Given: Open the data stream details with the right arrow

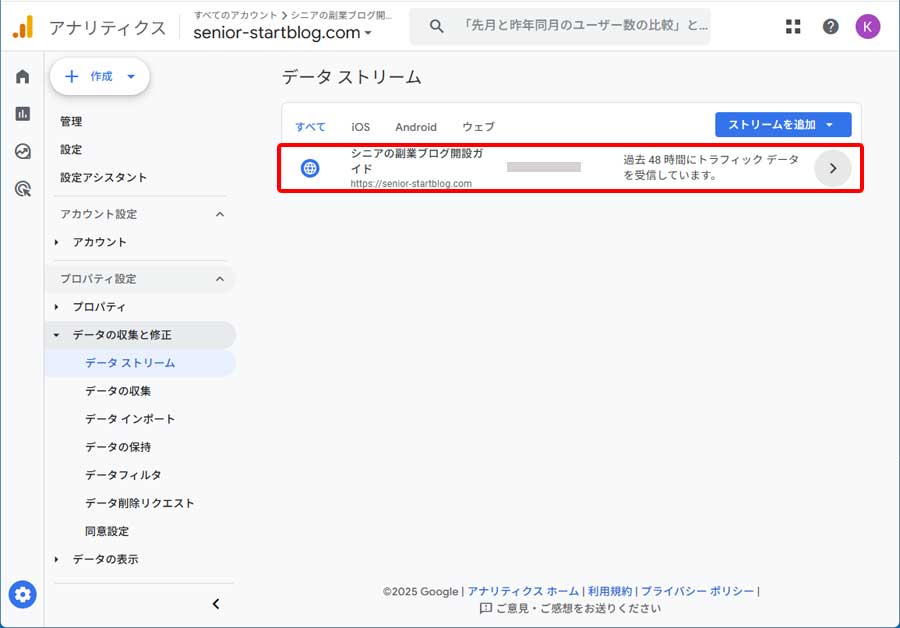Looking at the screenshot, I should click(x=833, y=168).
